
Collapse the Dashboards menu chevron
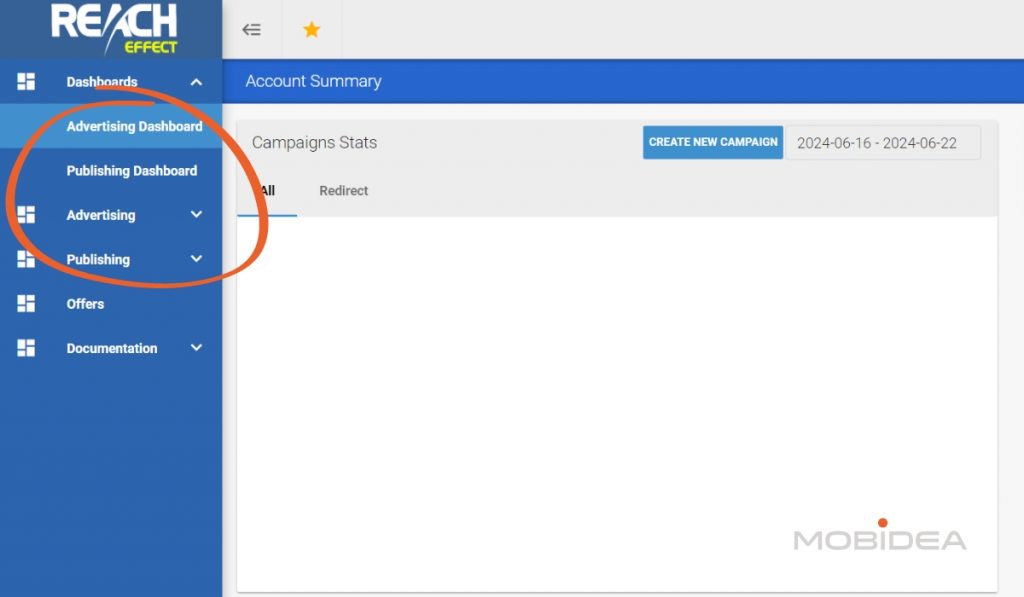point(196,82)
